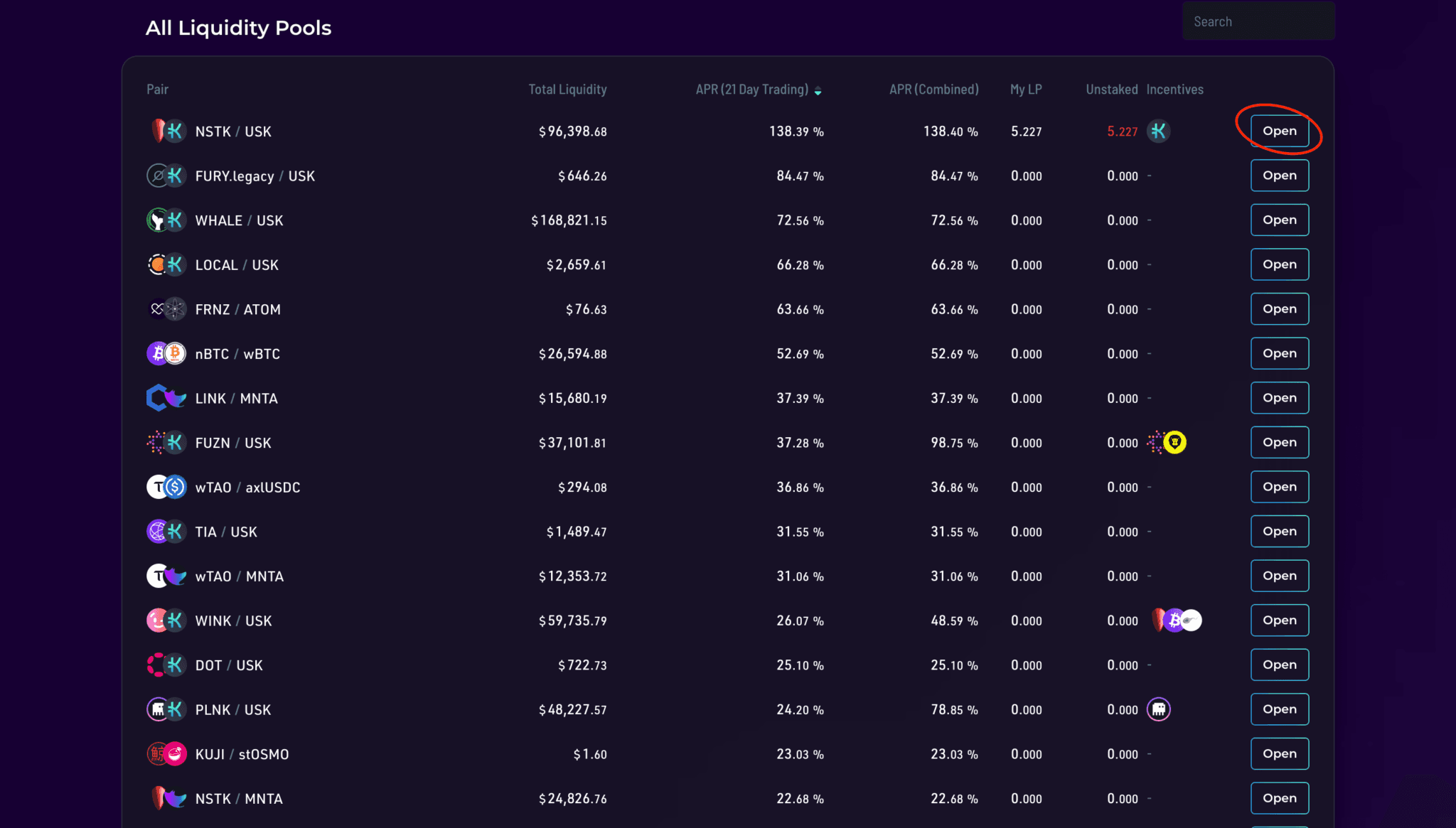Screen dimensions: 1456x828
Task: Toggle sort arrow on APR (21 Day Trading)
Action: coord(818,91)
